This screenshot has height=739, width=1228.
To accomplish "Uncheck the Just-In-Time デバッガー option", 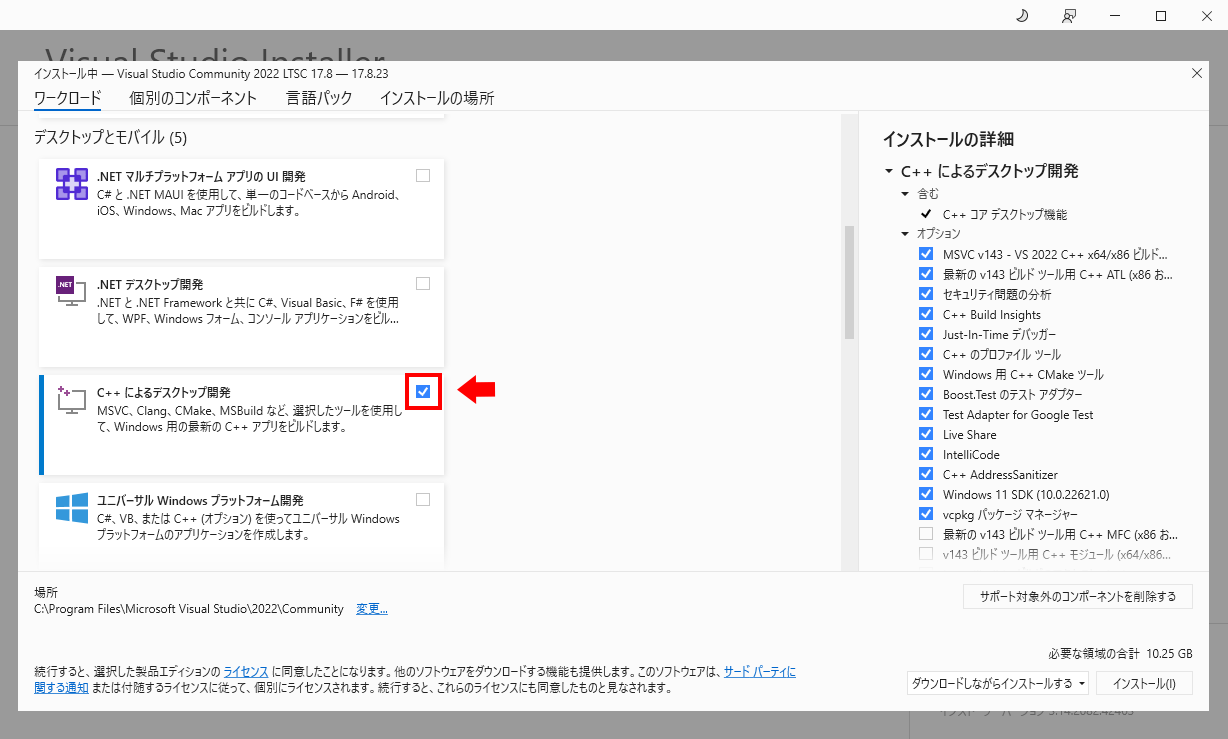I will pos(925,334).
